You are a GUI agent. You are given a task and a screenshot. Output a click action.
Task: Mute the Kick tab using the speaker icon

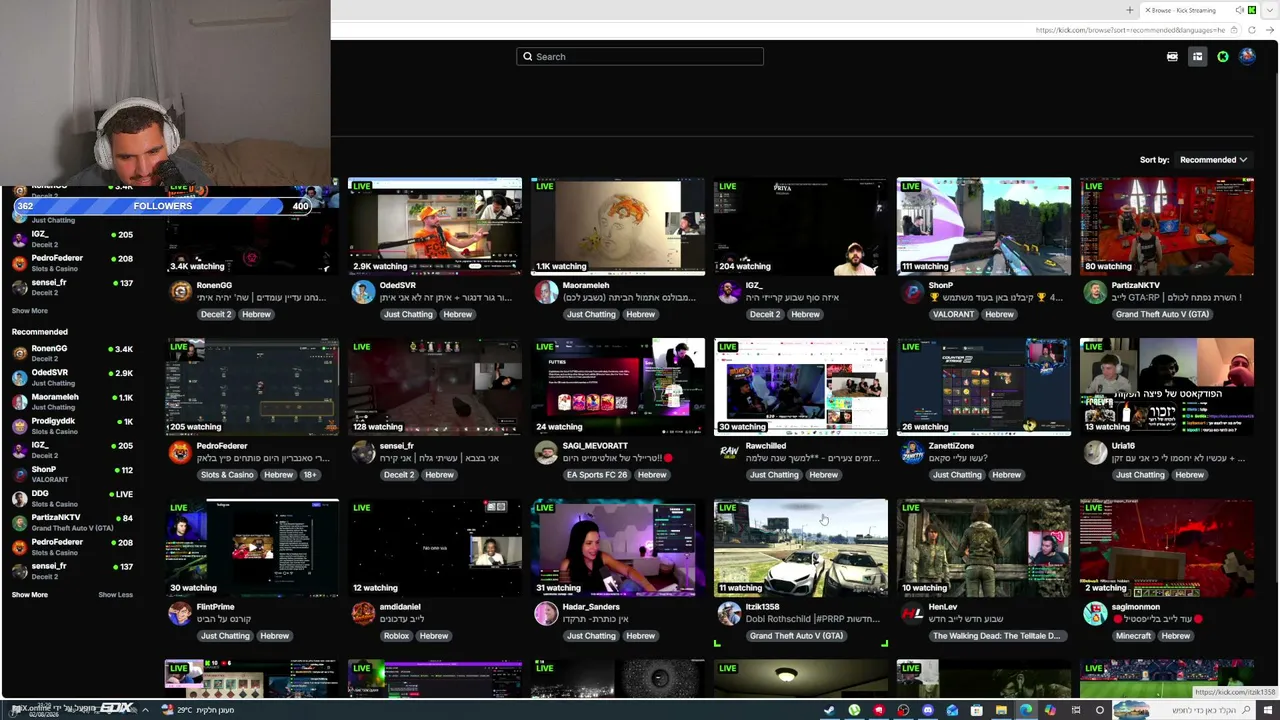[x=1239, y=10]
